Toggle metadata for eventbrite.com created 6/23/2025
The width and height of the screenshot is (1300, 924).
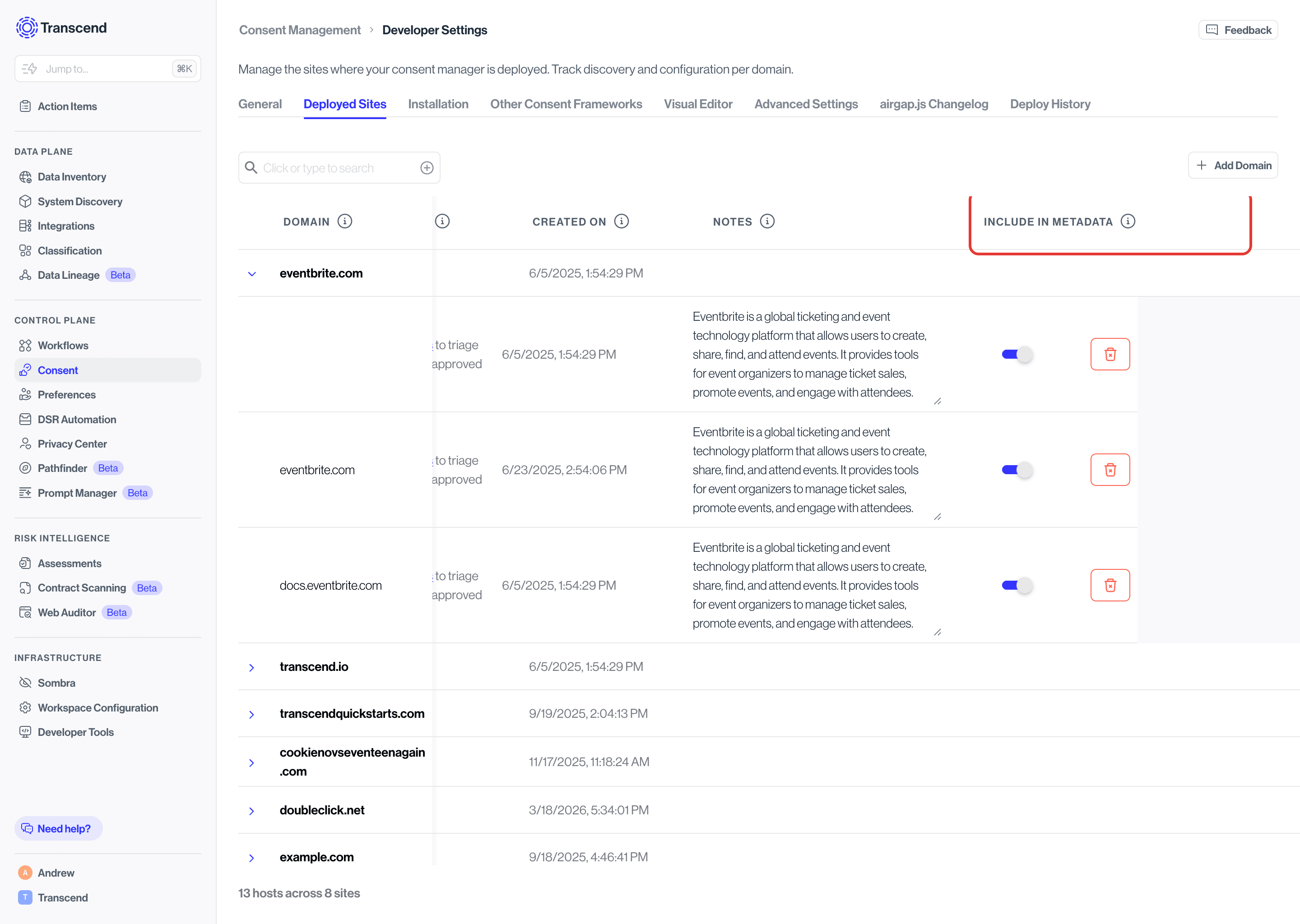click(1017, 470)
